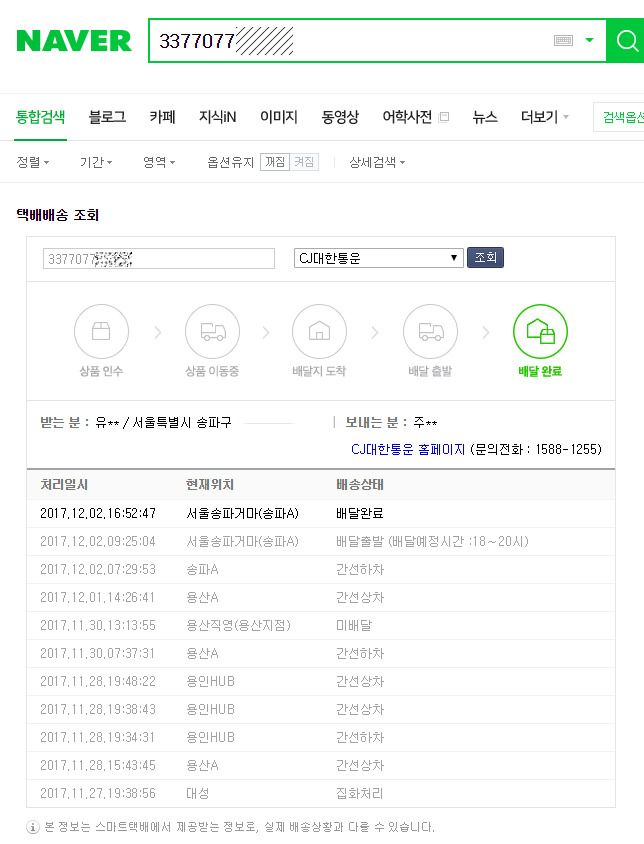Open the 기간 period dropdown
Screen dimensions: 644x844
click(96, 162)
